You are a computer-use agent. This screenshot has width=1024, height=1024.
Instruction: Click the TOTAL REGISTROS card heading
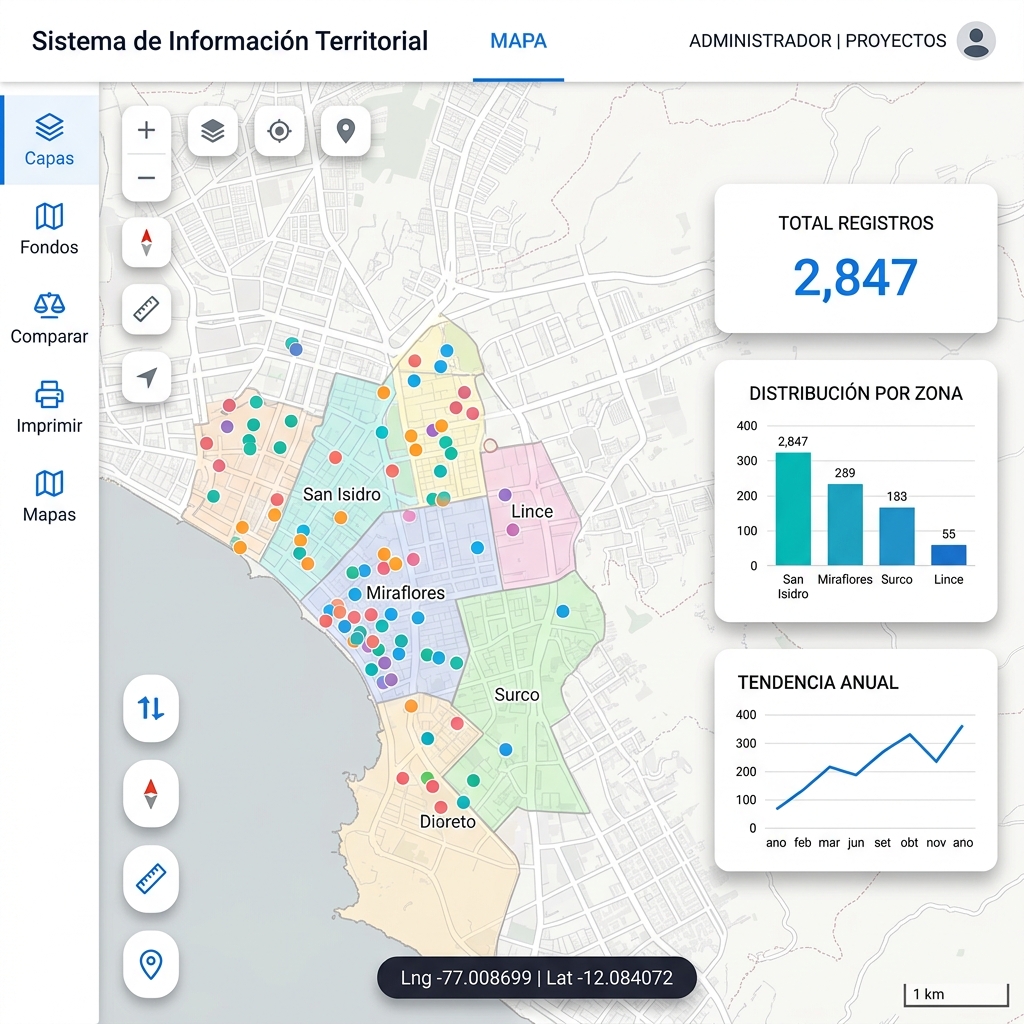pyautogui.click(x=856, y=223)
